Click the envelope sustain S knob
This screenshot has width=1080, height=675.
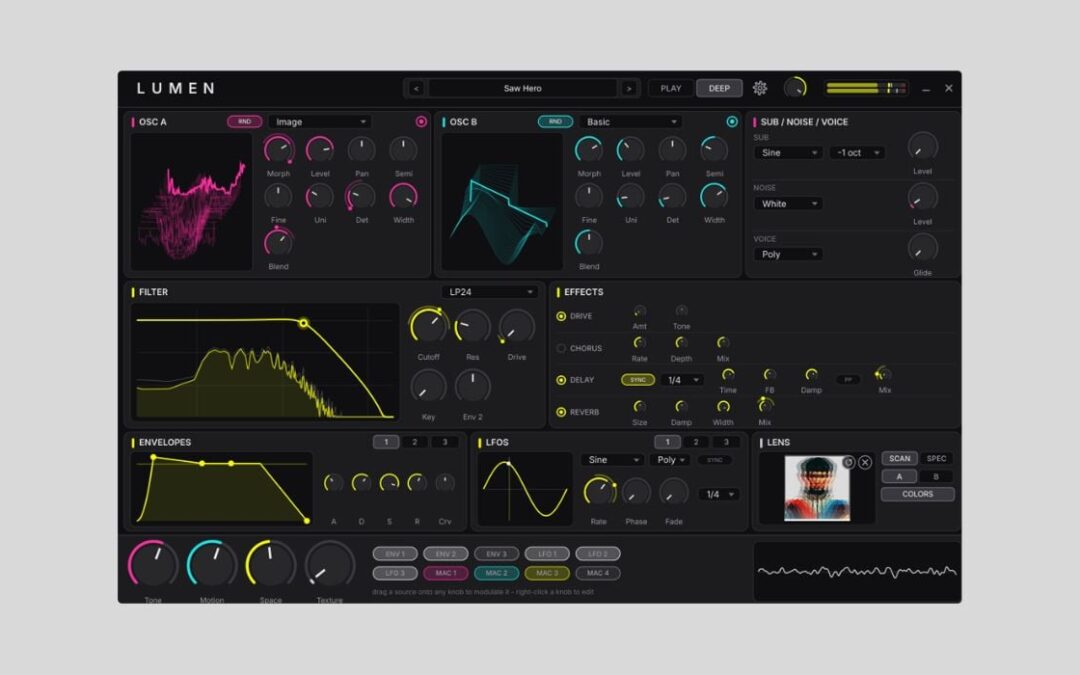[389, 482]
